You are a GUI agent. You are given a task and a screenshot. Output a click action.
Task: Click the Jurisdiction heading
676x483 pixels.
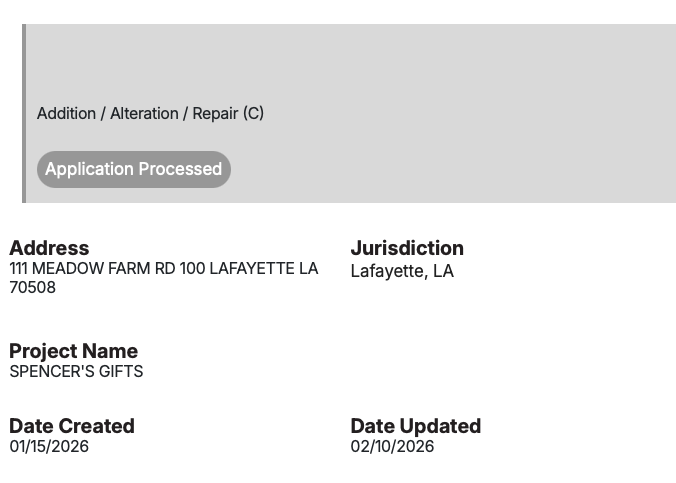tap(407, 248)
